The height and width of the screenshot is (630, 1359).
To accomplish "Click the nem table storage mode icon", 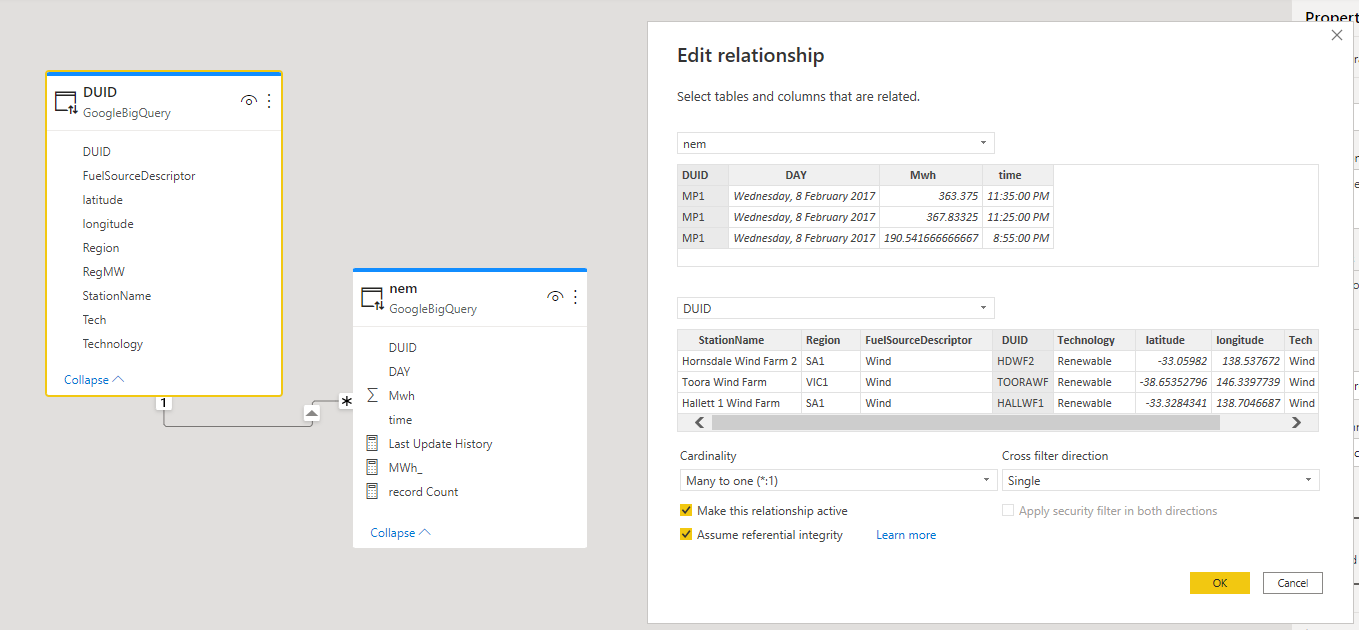I will (x=372, y=298).
